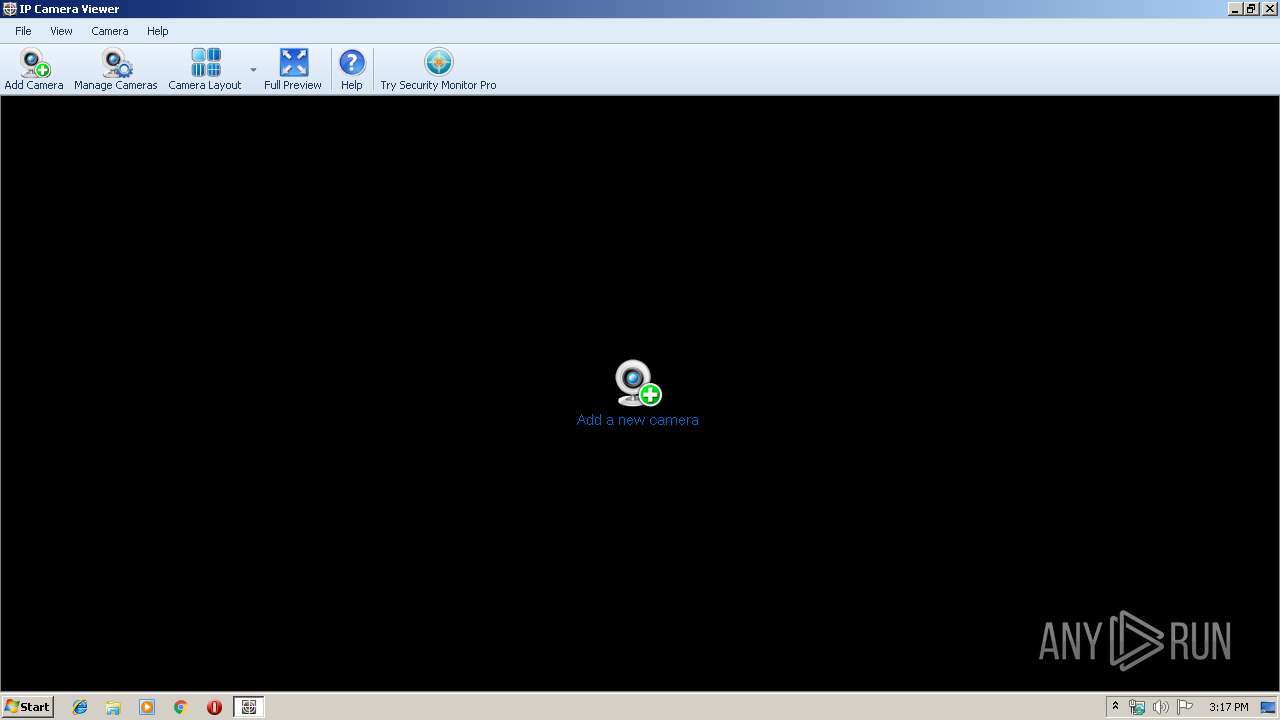
Task: Click the network status tray icon
Action: coord(1137,707)
